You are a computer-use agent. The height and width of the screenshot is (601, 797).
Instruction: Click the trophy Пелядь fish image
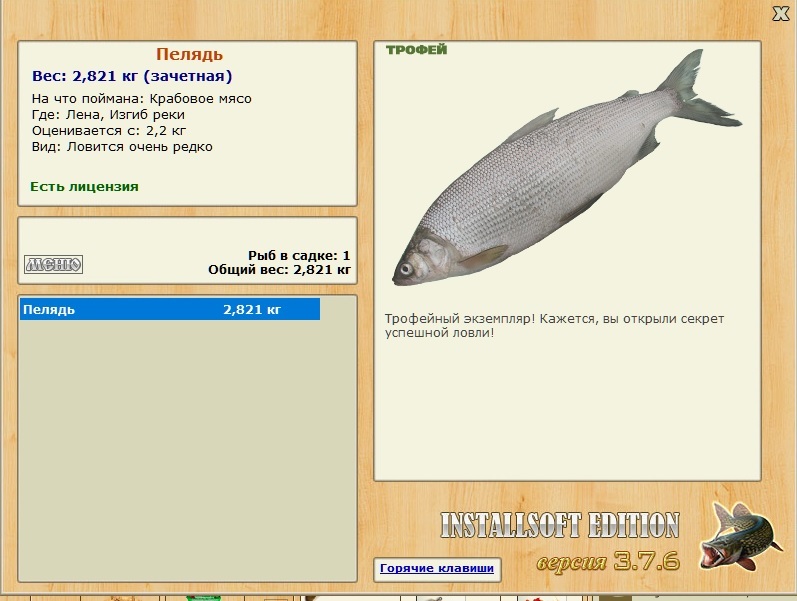coord(567,168)
